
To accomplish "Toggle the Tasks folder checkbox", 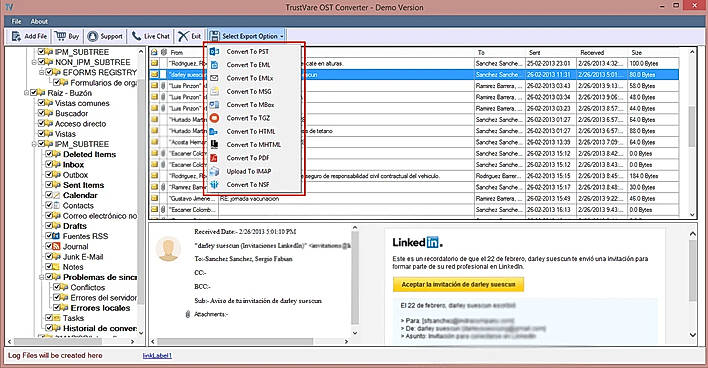I will pos(49,318).
